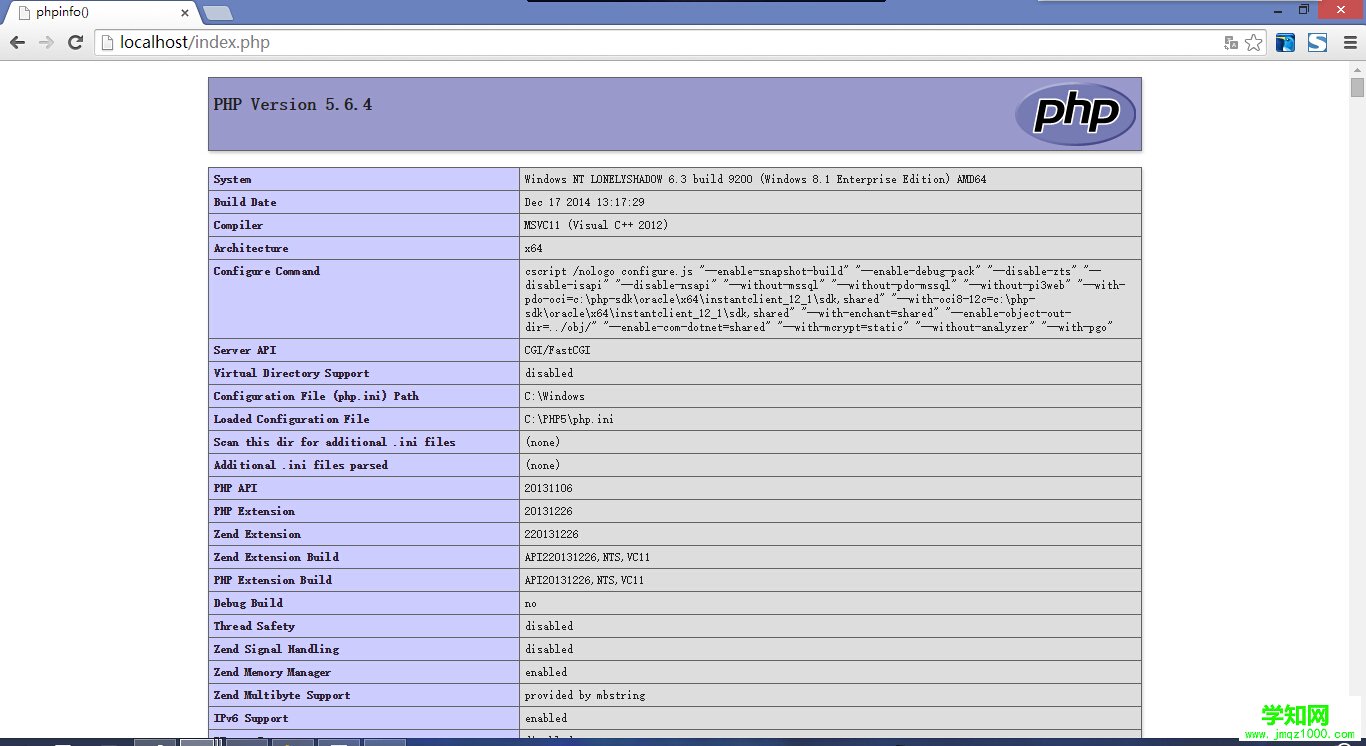
Task: Click the Configuration File (php.ini) Path label
Action: pos(316,396)
